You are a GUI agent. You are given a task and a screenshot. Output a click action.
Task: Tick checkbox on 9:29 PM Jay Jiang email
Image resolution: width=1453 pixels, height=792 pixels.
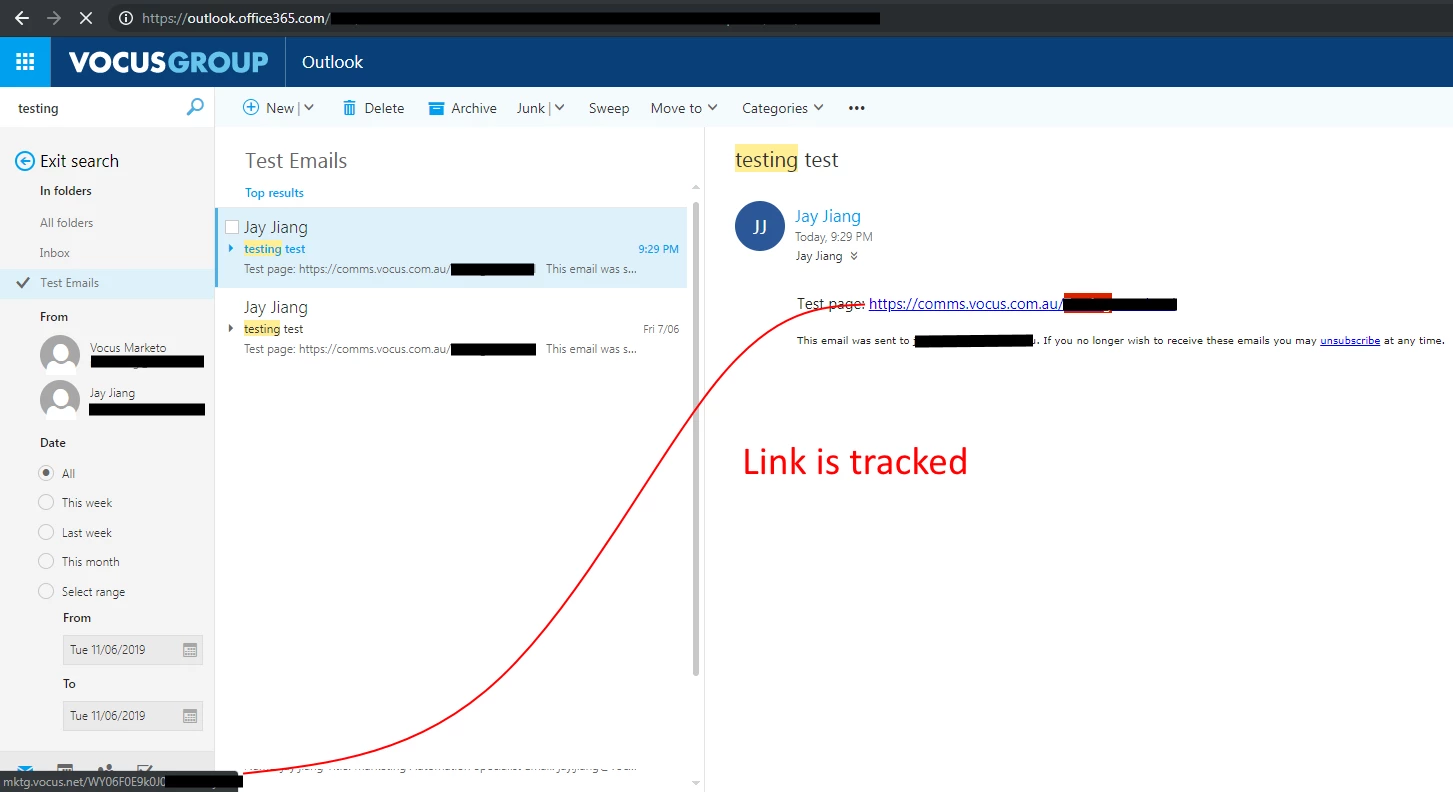coord(232,227)
